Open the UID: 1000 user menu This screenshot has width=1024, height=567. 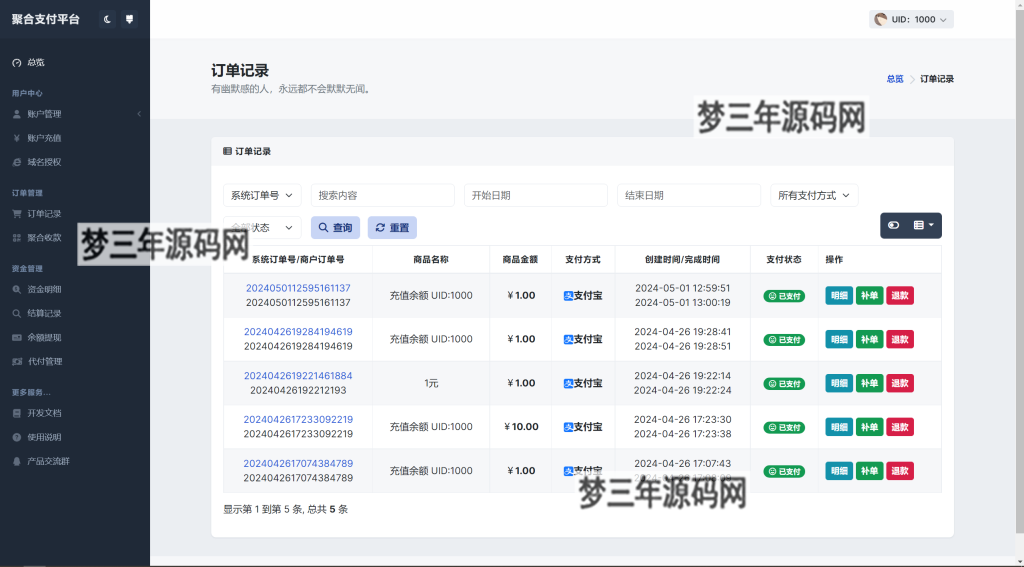point(911,19)
